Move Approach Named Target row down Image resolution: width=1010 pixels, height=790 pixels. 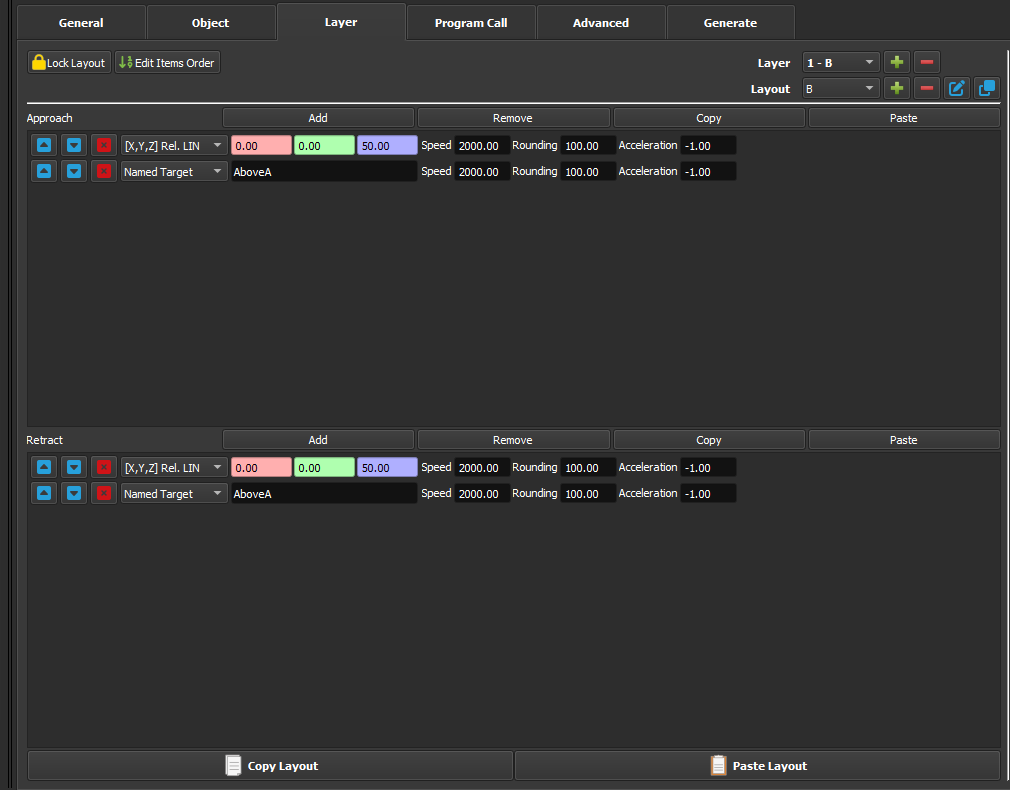[x=74, y=172]
